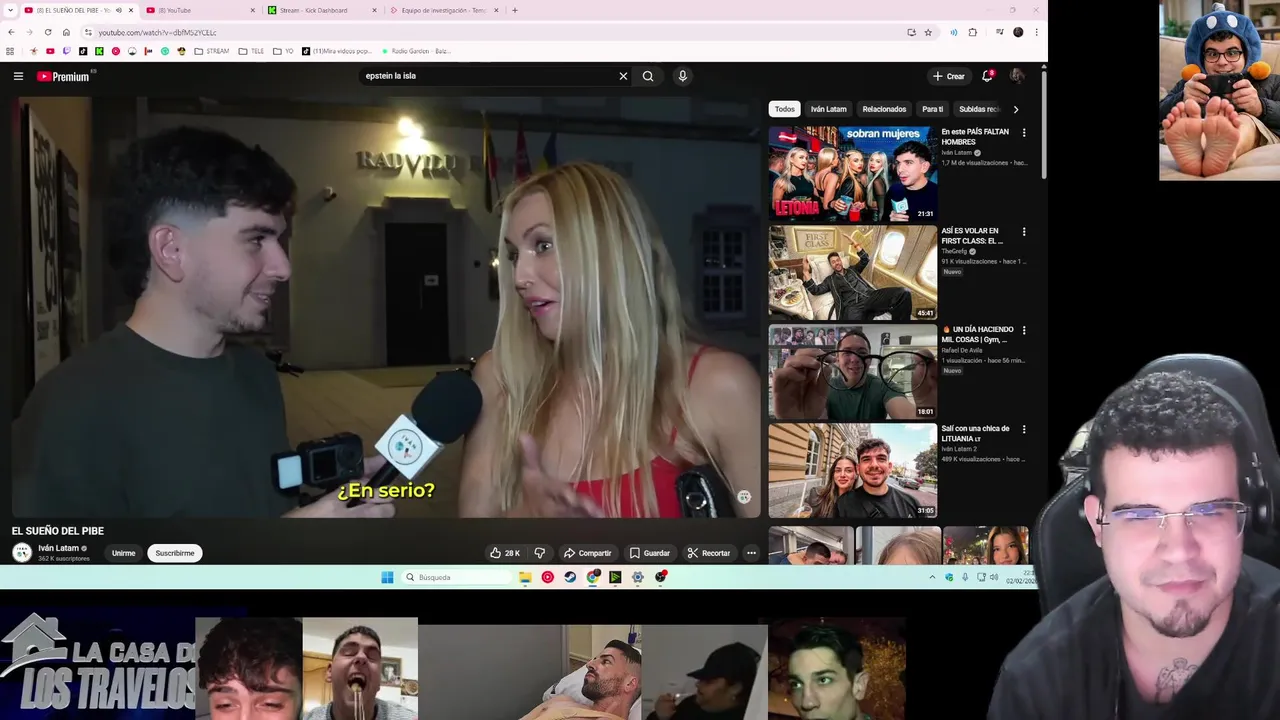Viewport: 1280px width, 720px height.
Task: Reload the page with the refresh icon
Action: [x=48, y=32]
